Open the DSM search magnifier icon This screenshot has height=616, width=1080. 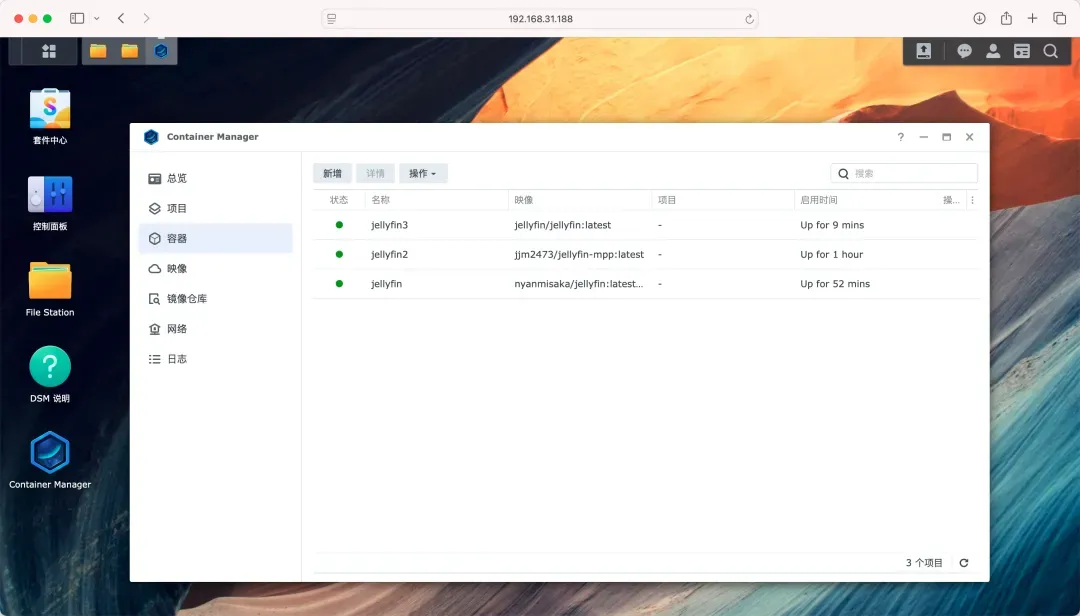click(x=1050, y=51)
